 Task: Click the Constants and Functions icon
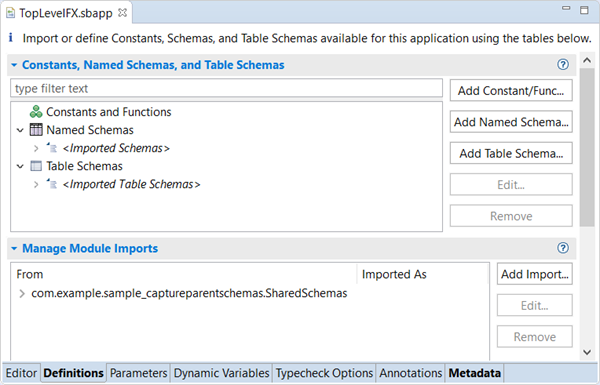point(36,112)
